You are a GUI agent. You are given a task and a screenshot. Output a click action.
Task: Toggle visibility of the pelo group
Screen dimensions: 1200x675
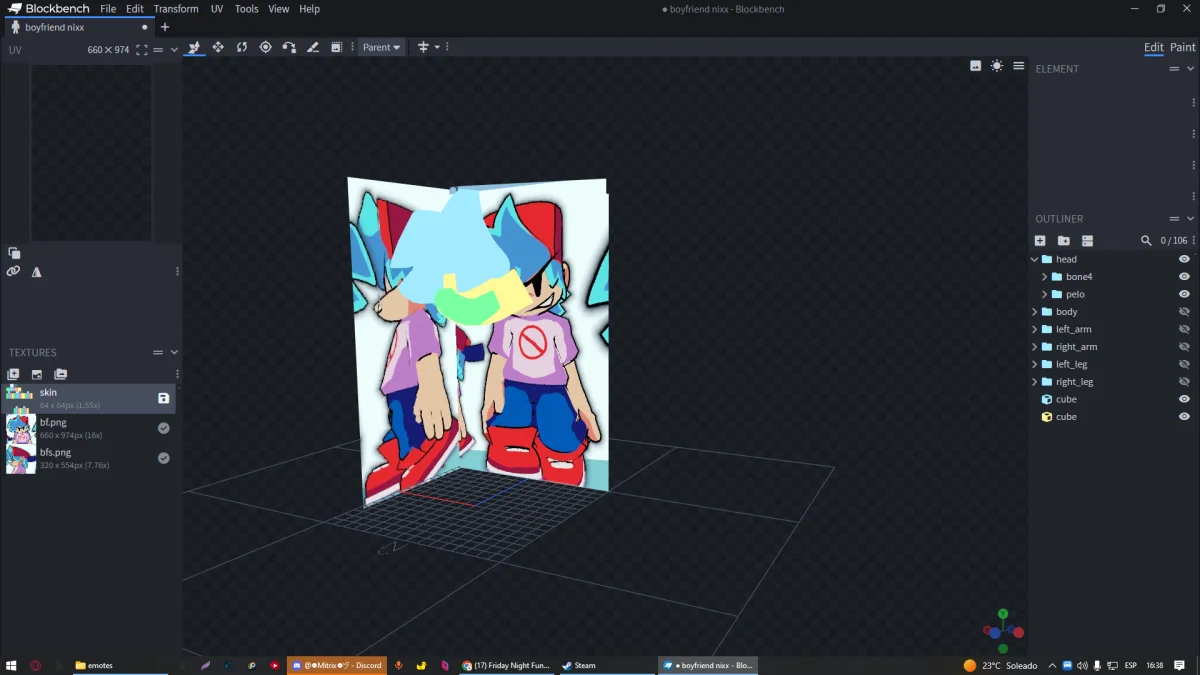click(1184, 294)
